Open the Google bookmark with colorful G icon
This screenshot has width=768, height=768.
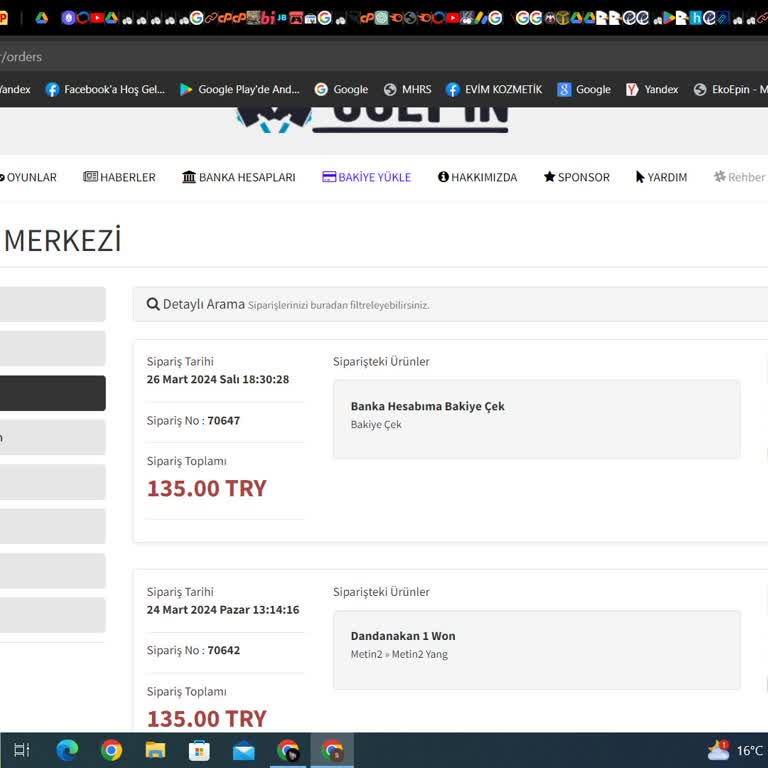pos(341,90)
